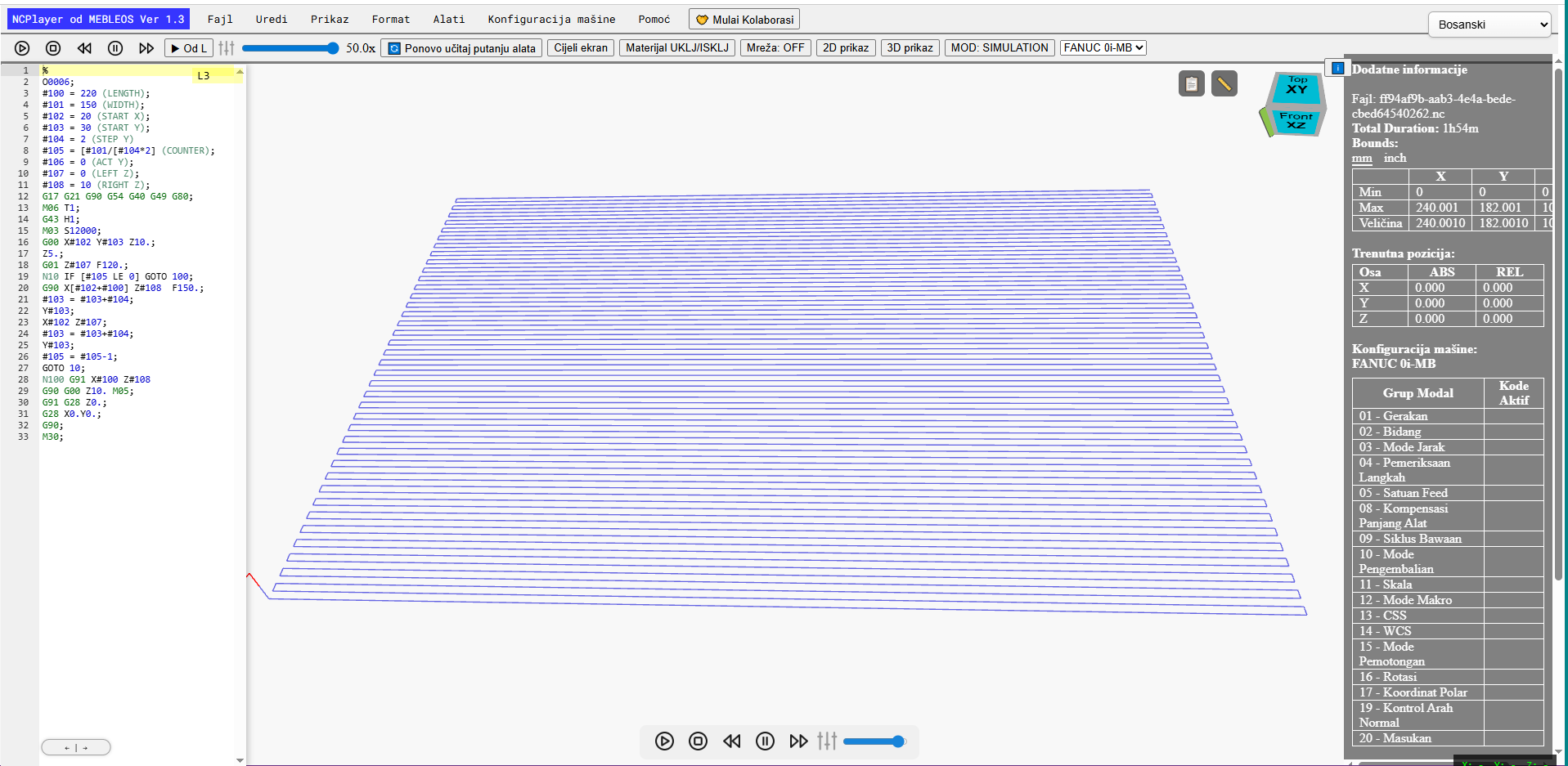
Task: Stop simulation using top toolbar stop icon
Action: 53,48
